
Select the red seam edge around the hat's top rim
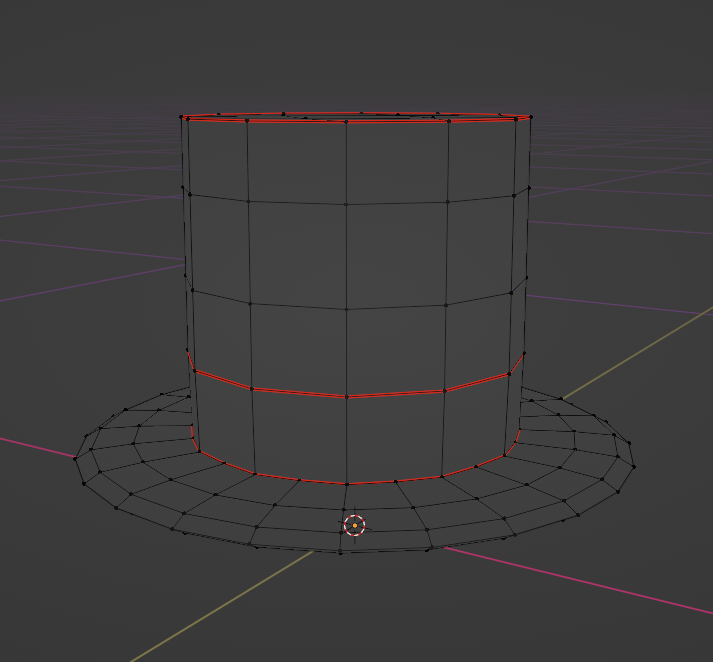click(356, 117)
